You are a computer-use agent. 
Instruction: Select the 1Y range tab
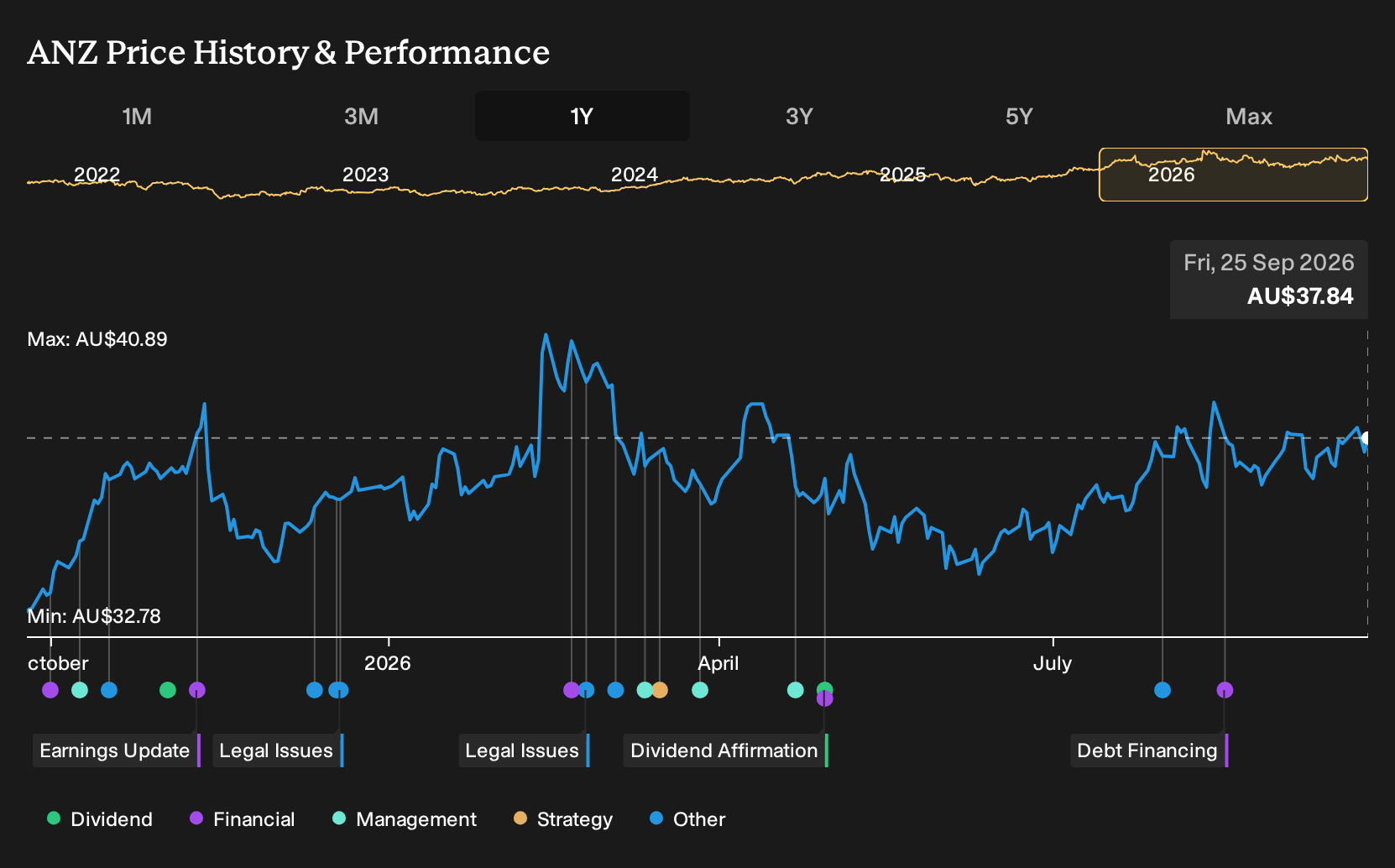(x=582, y=116)
